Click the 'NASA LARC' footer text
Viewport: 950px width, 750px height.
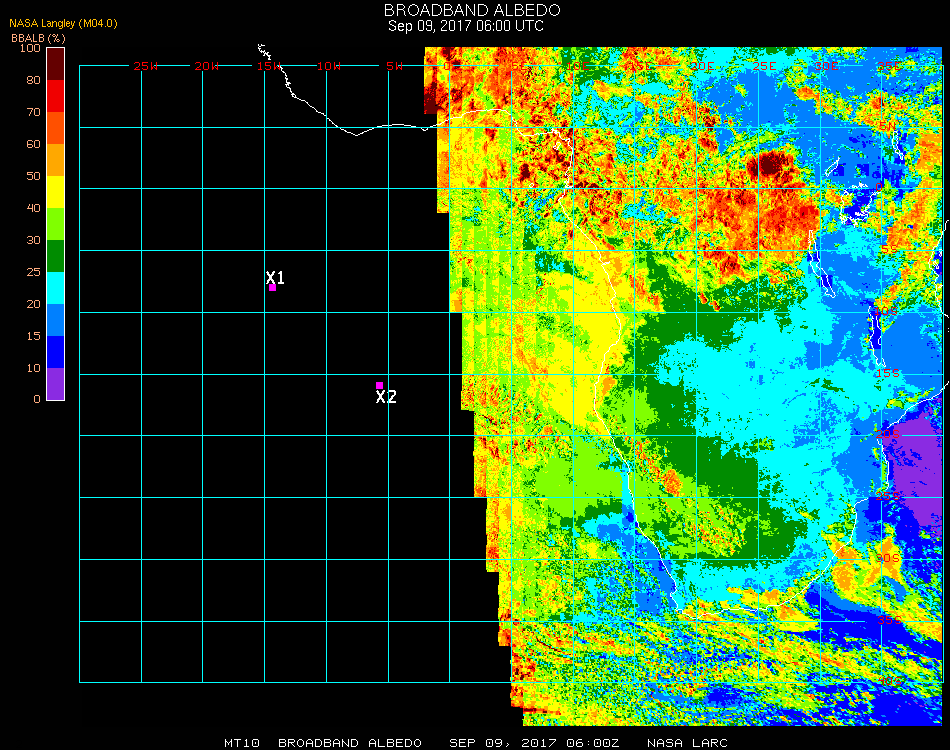point(687,743)
